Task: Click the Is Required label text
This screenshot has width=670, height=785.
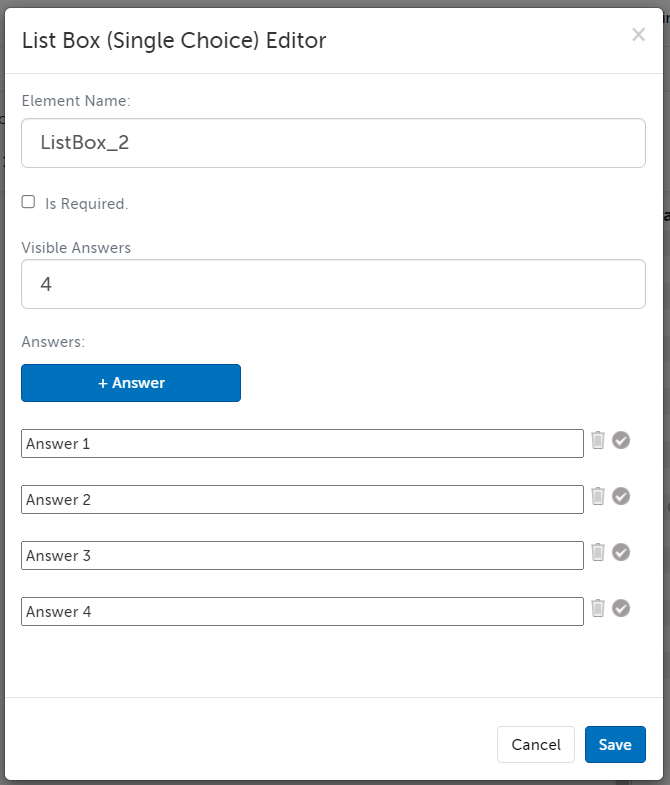Action: click(x=86, y=204)
